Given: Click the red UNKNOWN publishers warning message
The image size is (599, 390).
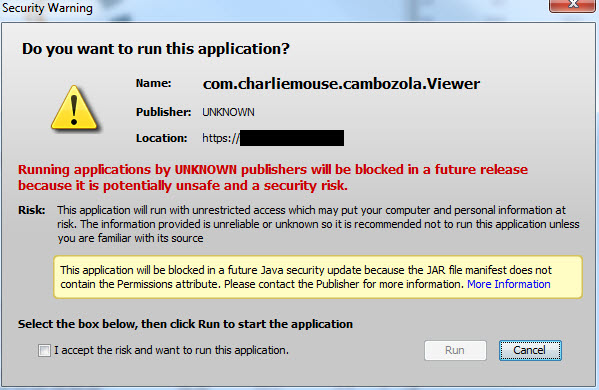Looking at the screenshot, I should (273, 177).
